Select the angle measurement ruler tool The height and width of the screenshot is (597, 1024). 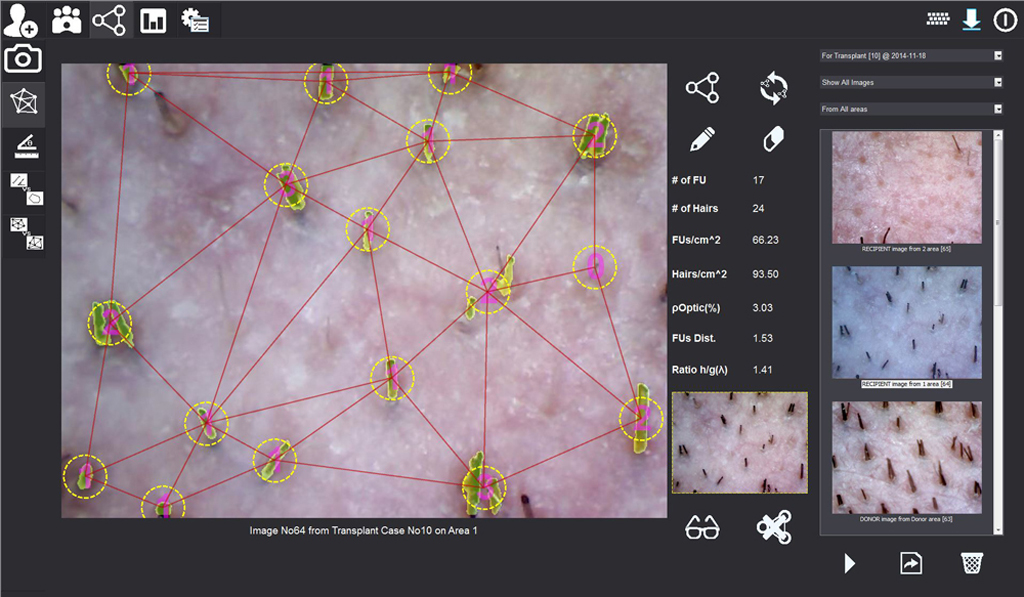click(x=23, y=147)
